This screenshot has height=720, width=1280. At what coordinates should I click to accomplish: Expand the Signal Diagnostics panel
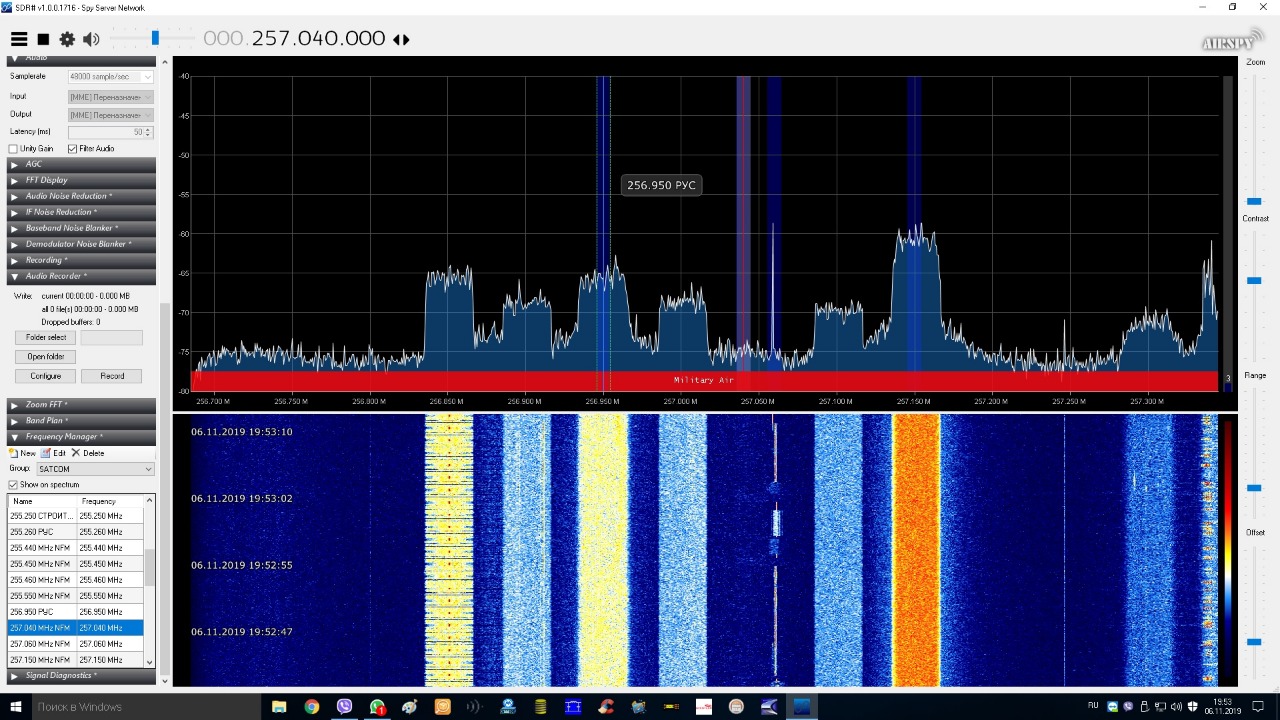81,676
